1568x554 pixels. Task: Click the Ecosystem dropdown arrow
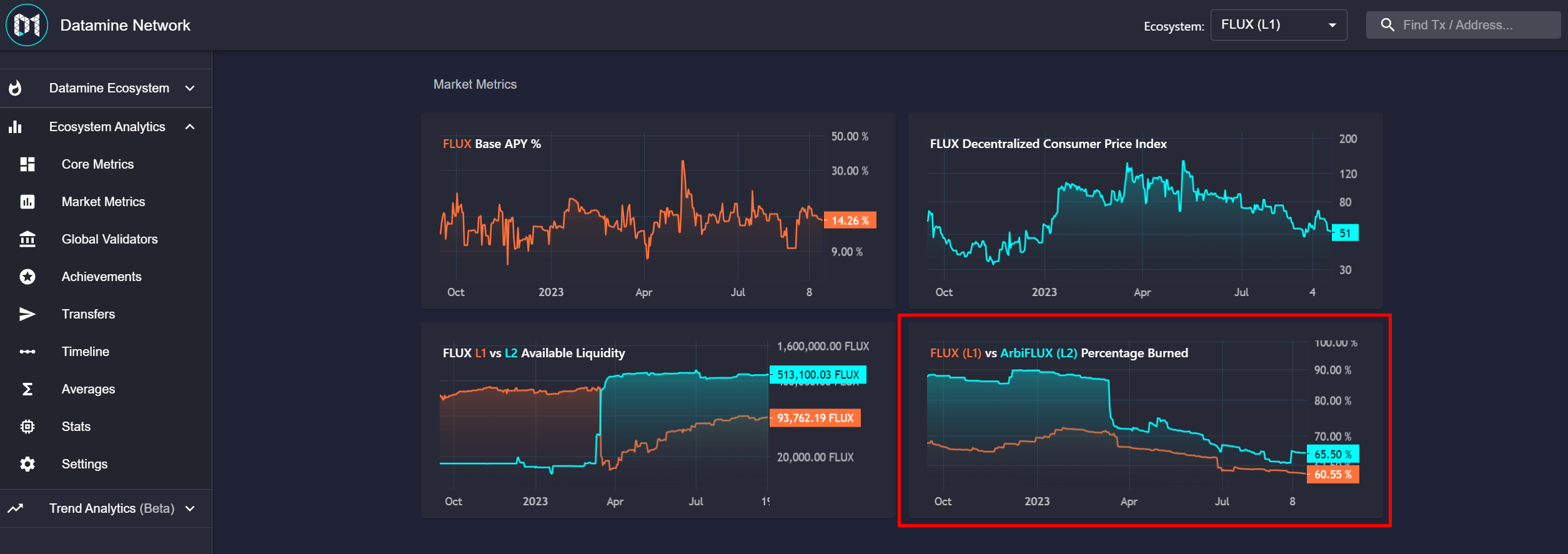click(x=1332, y=26)
